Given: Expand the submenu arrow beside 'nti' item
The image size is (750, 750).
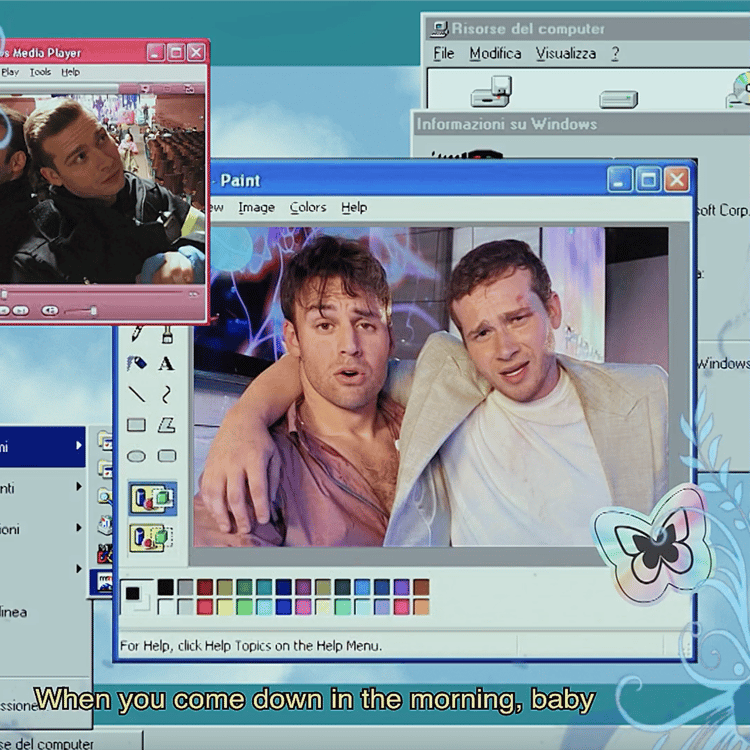Looking at the screenshot, I should tap(78, 486).
